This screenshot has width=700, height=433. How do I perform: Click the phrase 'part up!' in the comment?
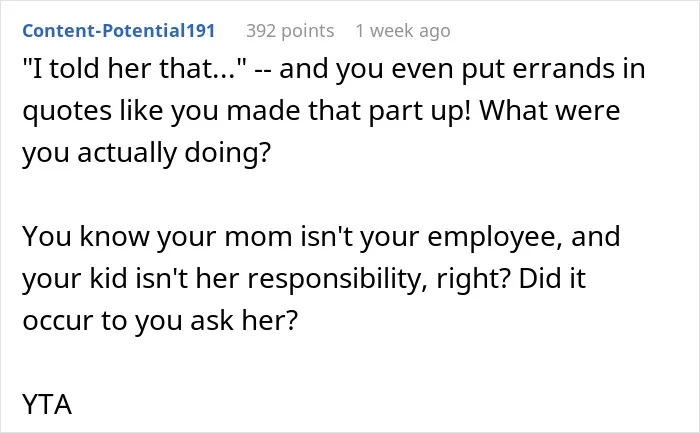pyautogui.click(x=420, y=111)
